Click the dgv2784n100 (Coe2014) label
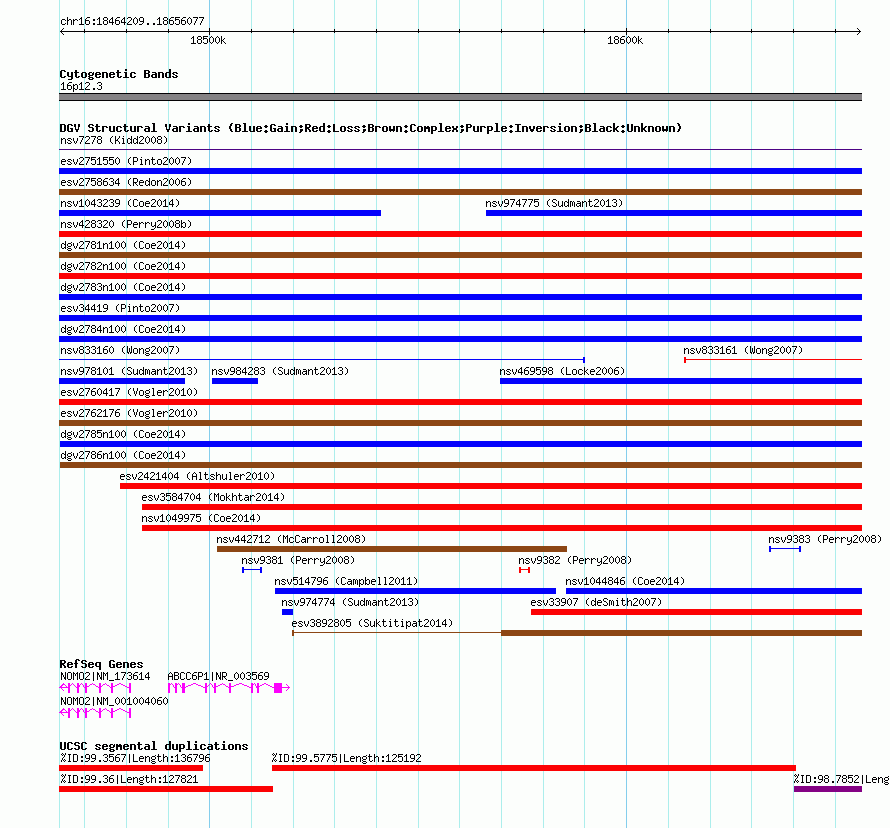 [x=123, y=329]
